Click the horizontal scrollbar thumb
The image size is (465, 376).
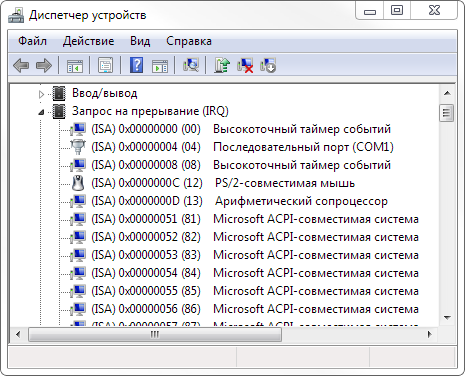[x=155, y=334]
